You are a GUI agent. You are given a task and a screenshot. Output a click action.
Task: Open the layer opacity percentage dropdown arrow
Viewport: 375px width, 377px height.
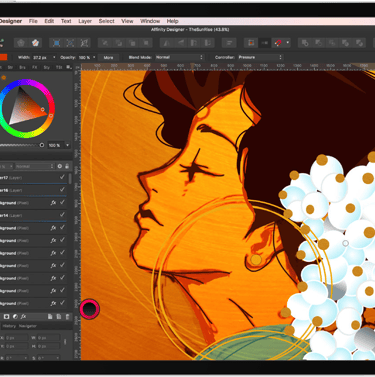point(11,166)
